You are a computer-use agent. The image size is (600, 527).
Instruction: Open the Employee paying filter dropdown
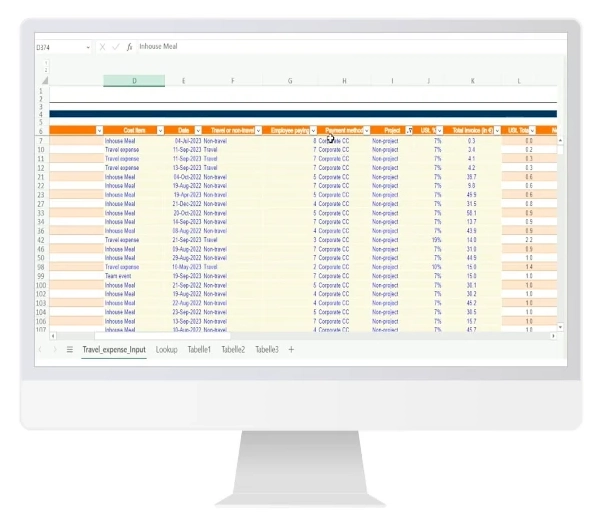[x=313, y=131]
